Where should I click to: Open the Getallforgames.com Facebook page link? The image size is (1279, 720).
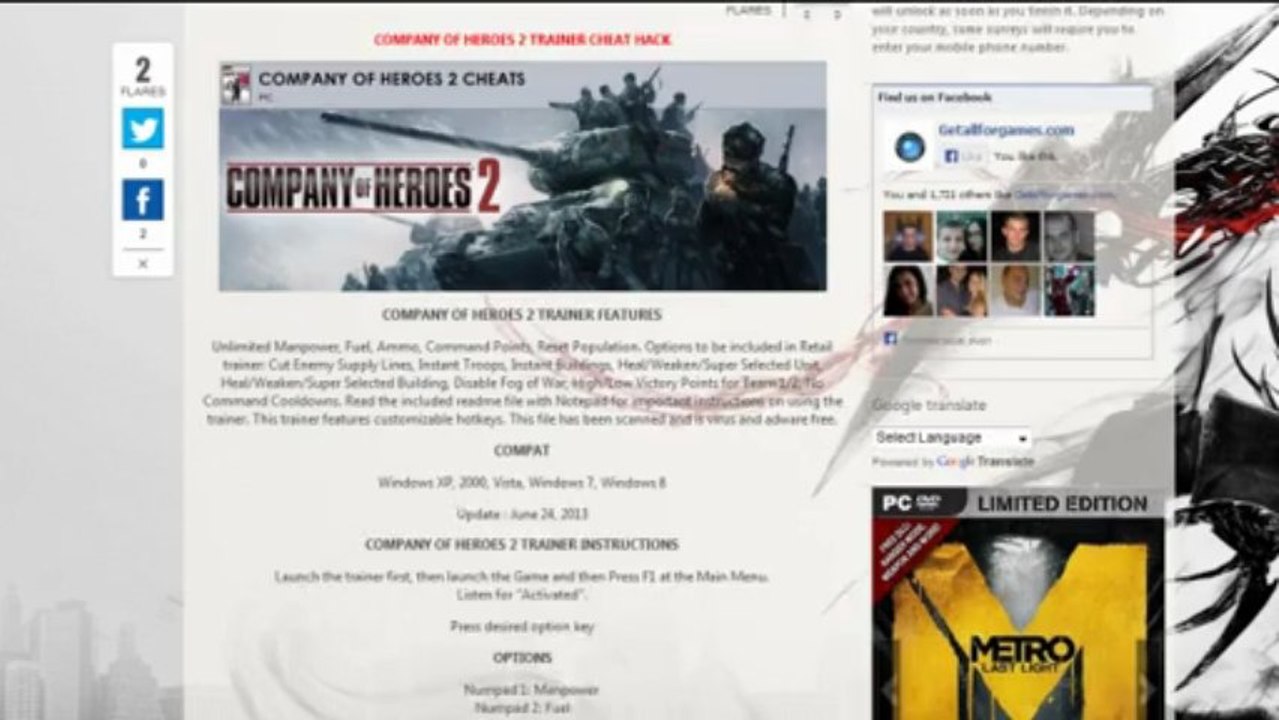click(x=1005, y=130)
